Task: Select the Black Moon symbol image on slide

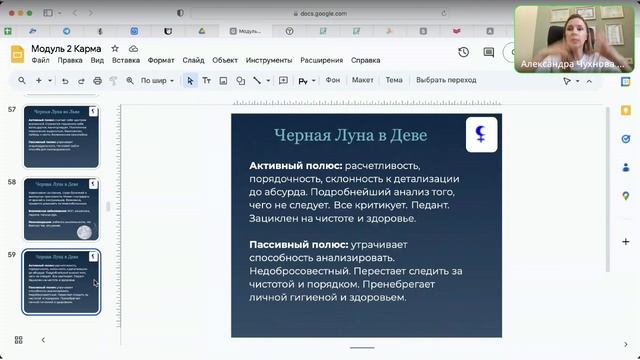Action: click(482, 135)
